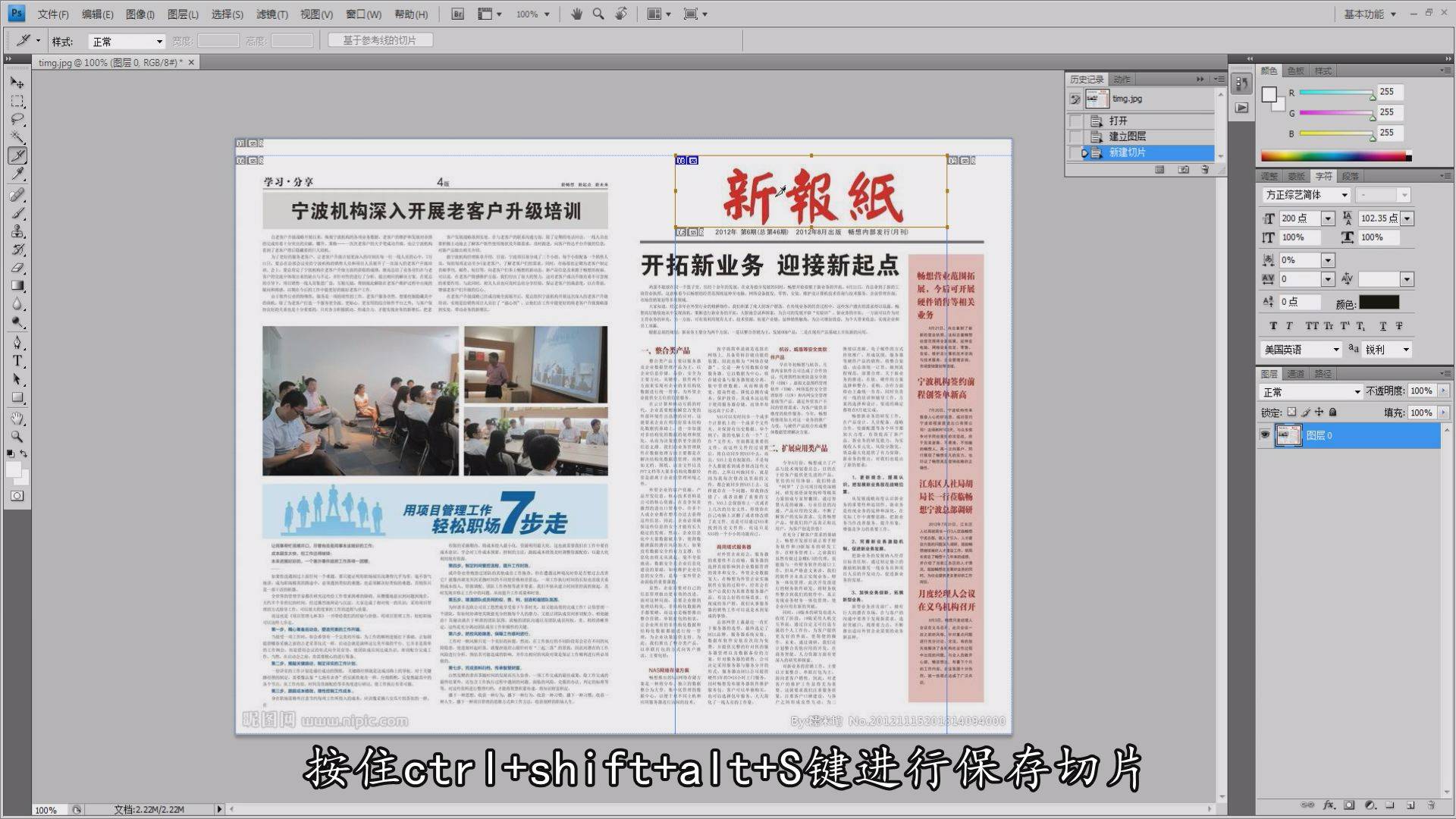
Task: Open the slice style dropdown 正常
Action: coord(127,41)
